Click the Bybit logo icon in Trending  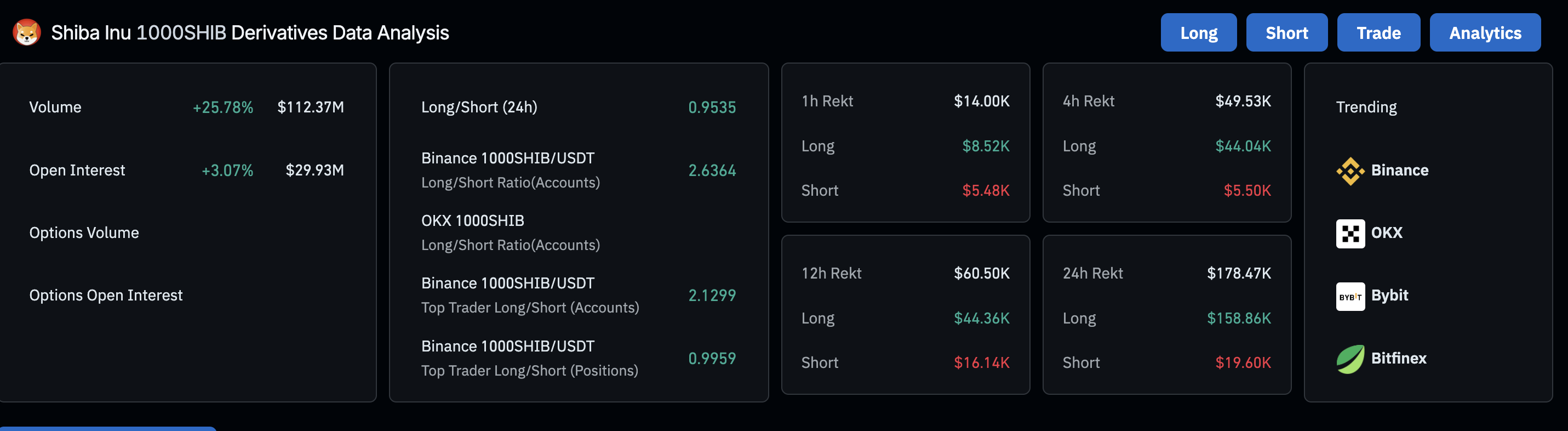coord(1349,296)
